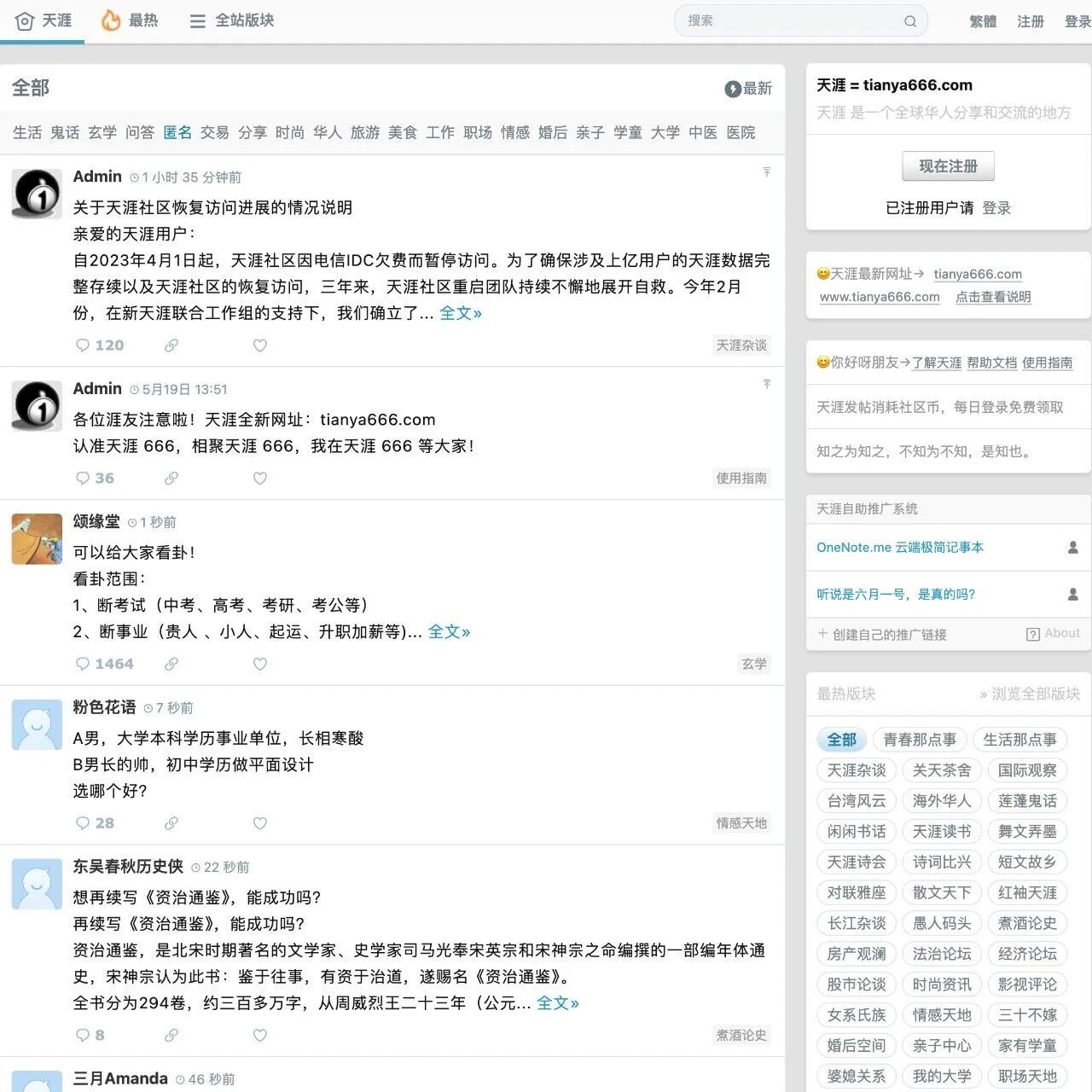
Task: Open comments on the tianya666.com announcement post
Action: click(95, 479)
